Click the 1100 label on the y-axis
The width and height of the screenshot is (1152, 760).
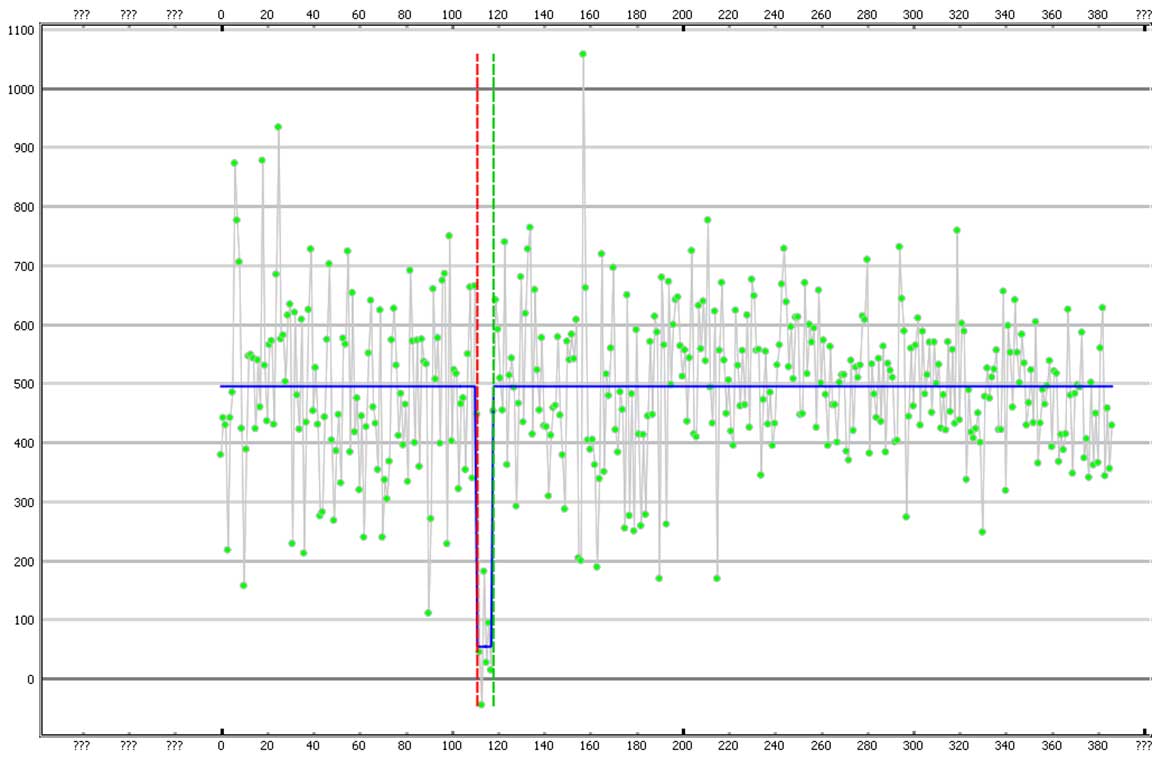21,30
